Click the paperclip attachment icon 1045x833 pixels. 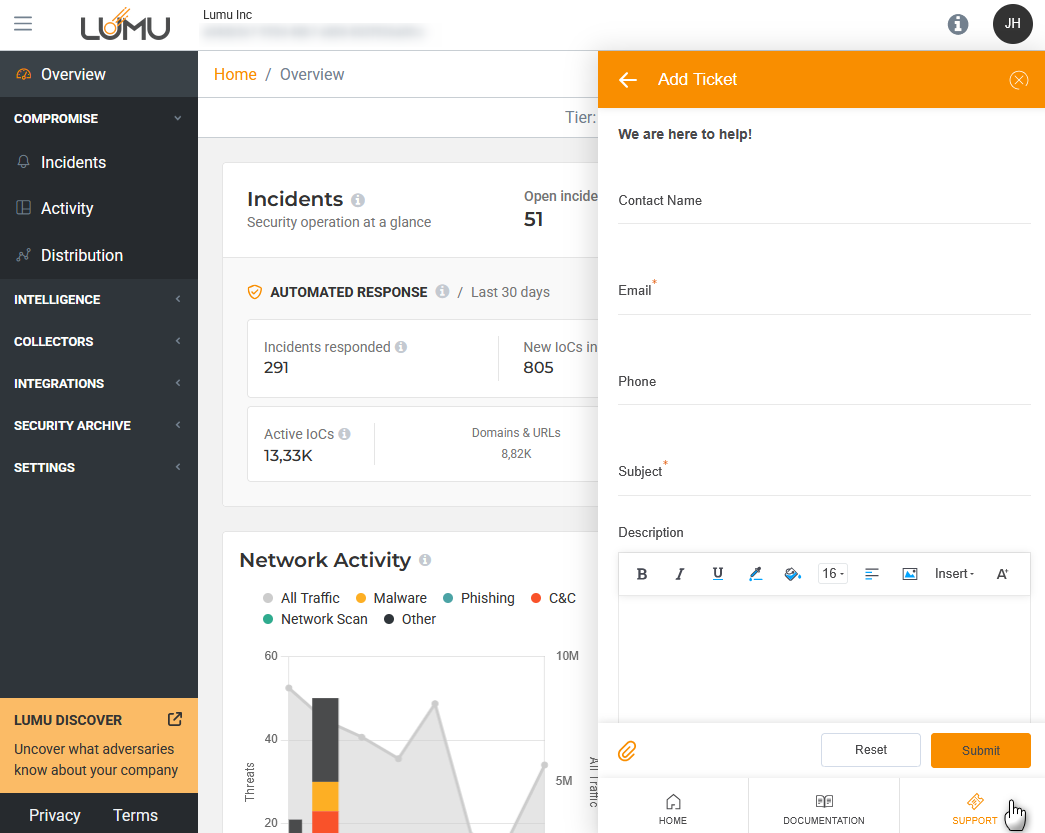(627, 750)
